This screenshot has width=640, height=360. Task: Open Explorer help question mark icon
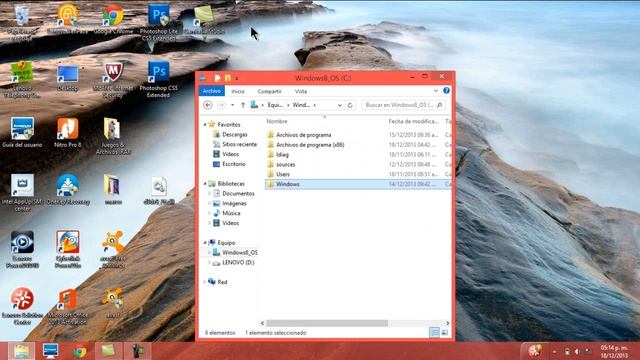[446, 91]
